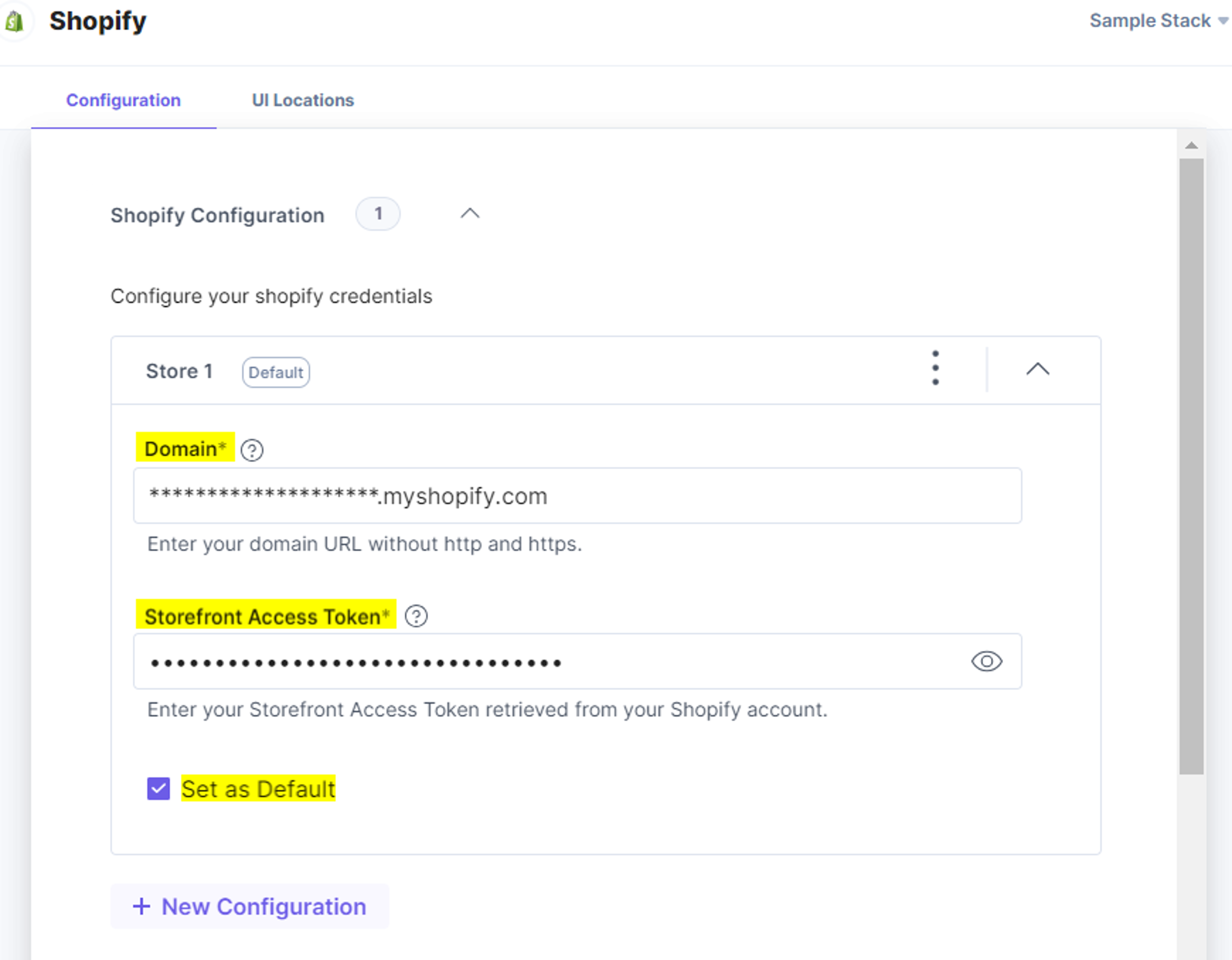Select the Store 1 title text

click(179, 371)
